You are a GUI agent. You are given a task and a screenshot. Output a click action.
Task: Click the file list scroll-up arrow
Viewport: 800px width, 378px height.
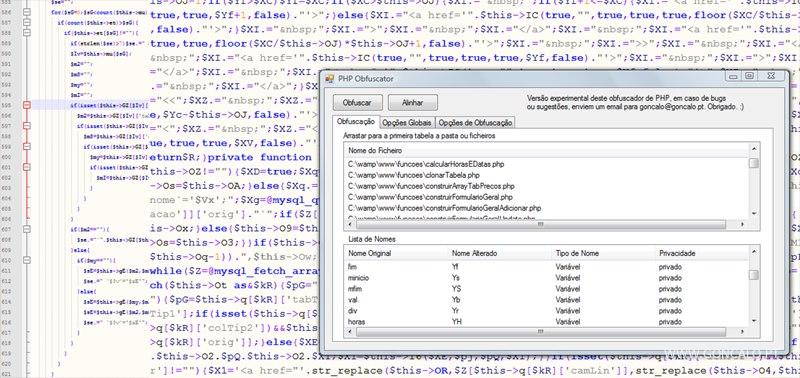[x=753, y=148]
